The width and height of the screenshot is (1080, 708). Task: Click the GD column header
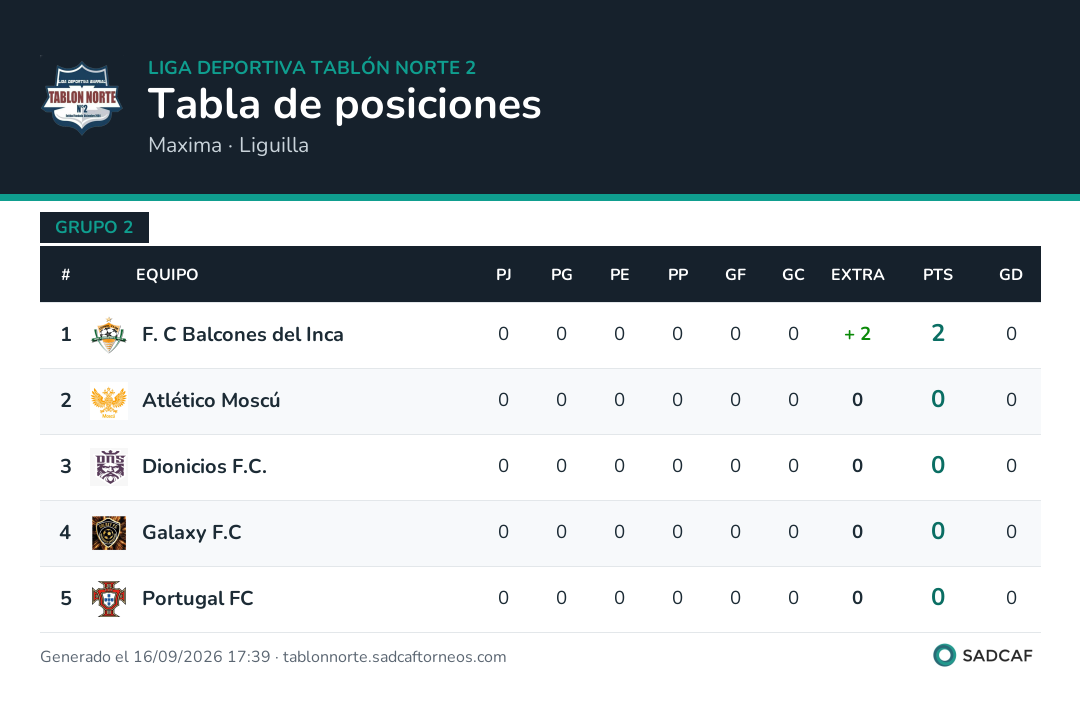click(x=1010, y=275)
